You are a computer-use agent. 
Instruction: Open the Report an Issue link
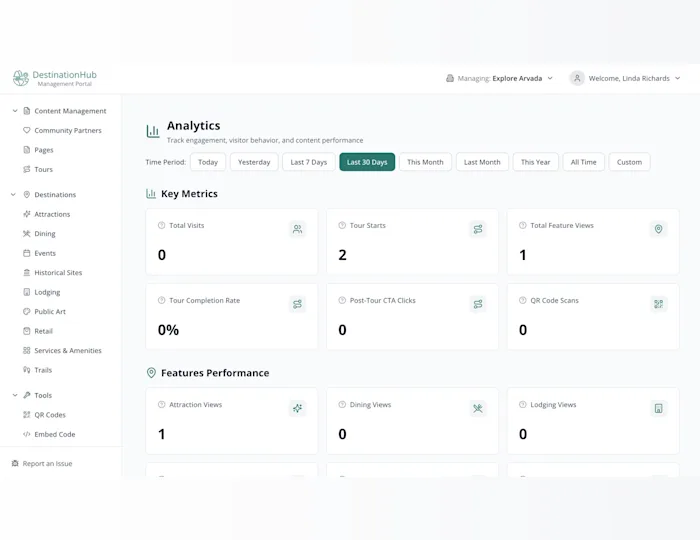42,463
